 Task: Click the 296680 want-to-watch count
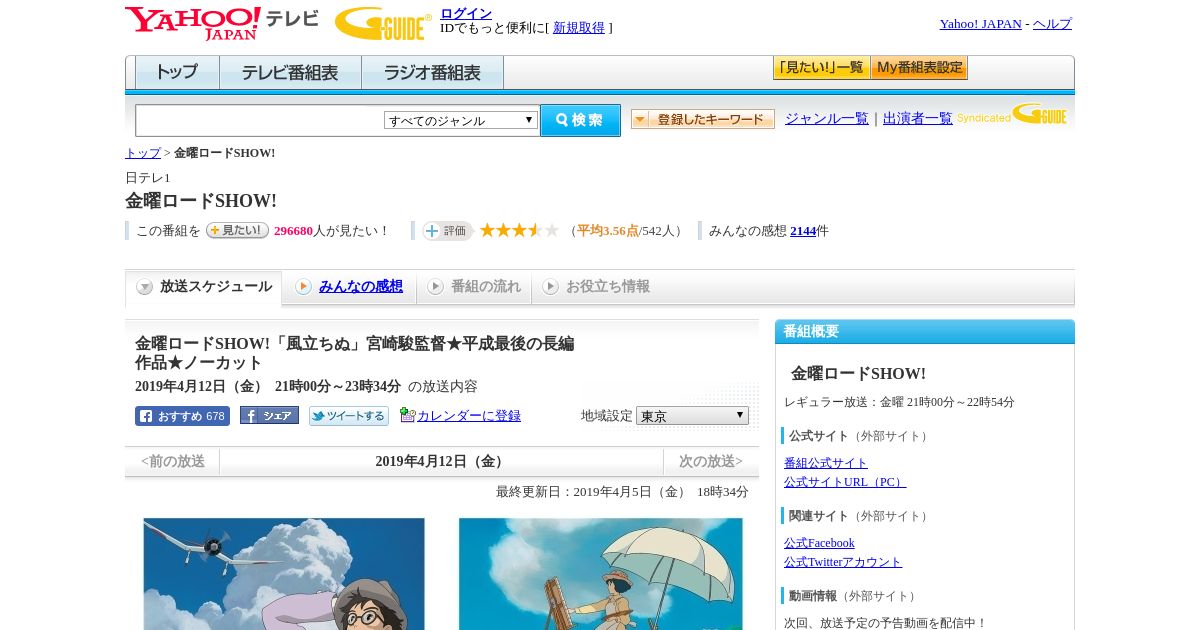293,231
